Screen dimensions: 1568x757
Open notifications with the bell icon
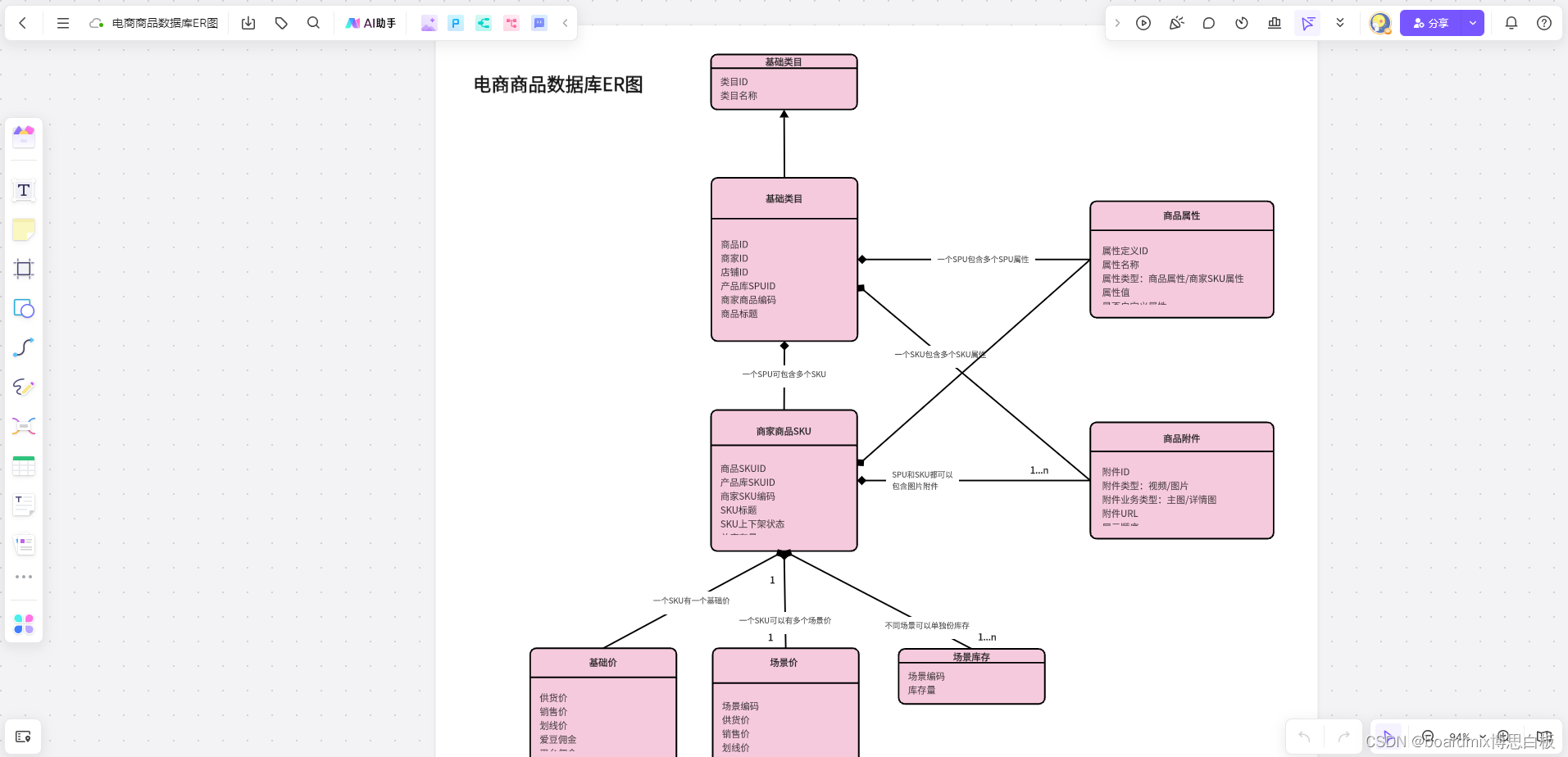[x=1511, y=23]
